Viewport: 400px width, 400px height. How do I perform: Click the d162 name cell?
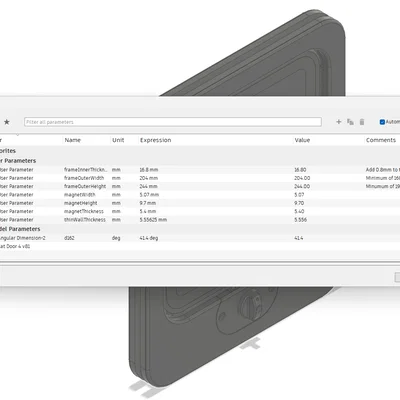click(69, 238)
